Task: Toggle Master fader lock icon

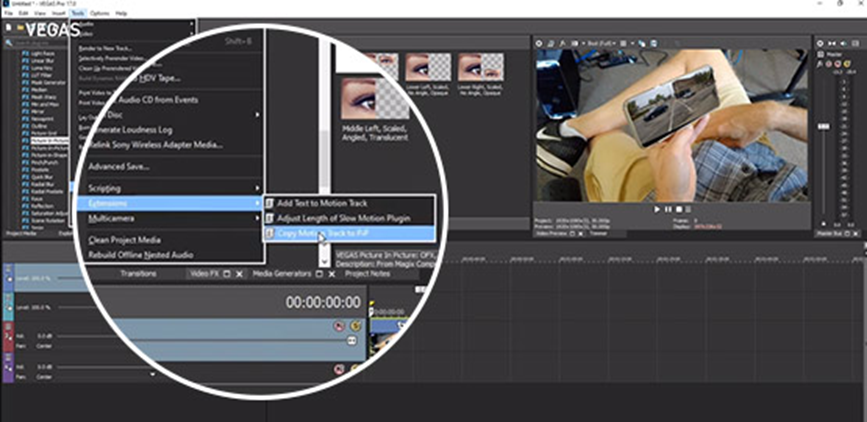Action: [x=824, y=224]
